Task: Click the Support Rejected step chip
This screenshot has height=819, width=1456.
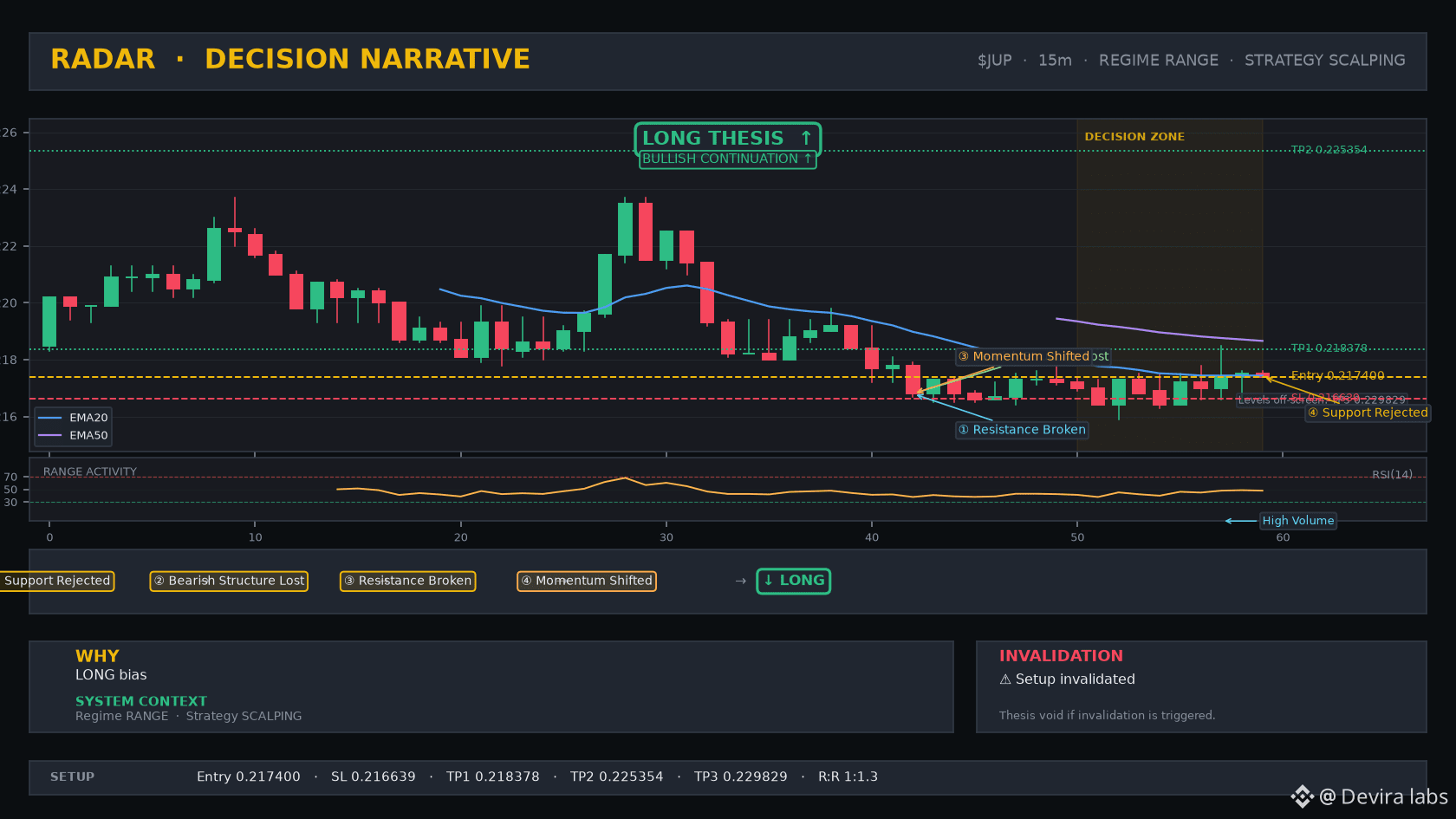Action: 57,581
